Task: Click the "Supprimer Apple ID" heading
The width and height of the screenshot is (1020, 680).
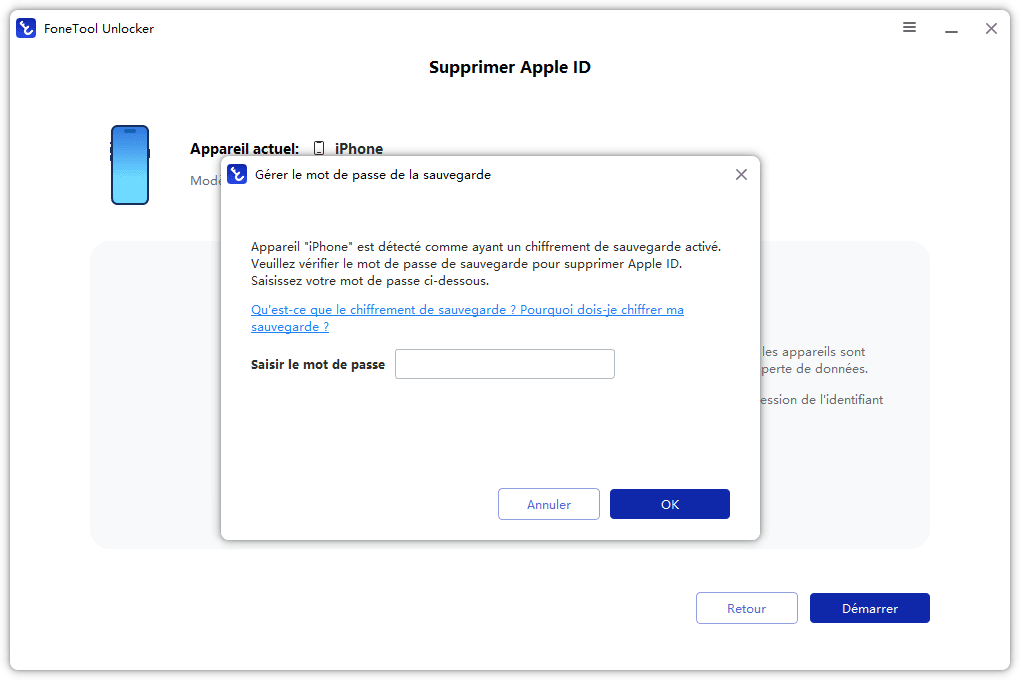Action: click(510, 68)
